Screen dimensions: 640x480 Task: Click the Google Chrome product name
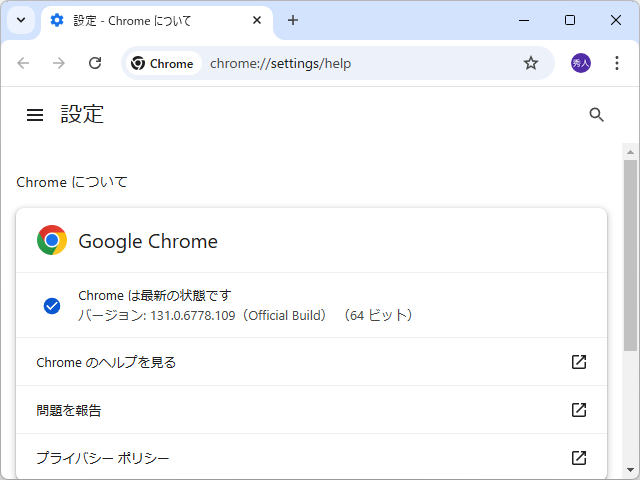[x=148, y=241]
